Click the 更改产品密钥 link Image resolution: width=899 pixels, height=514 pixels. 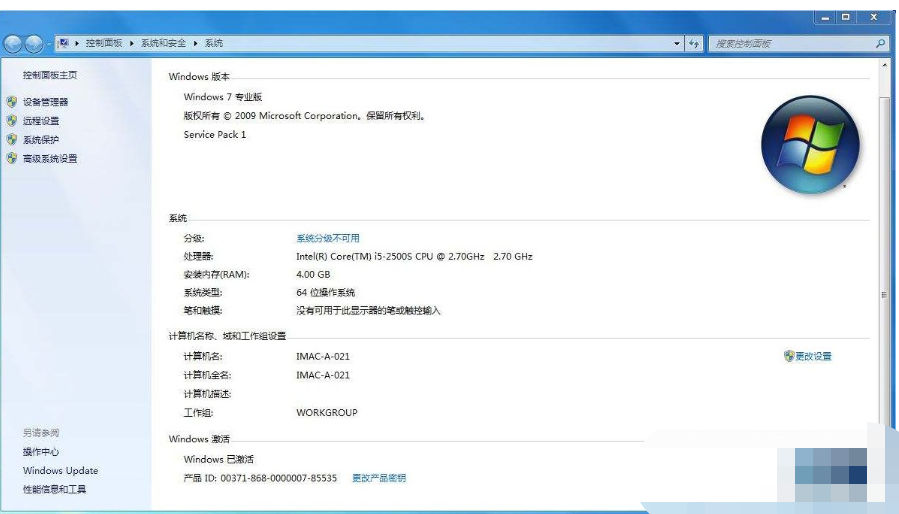coord(379,479)
